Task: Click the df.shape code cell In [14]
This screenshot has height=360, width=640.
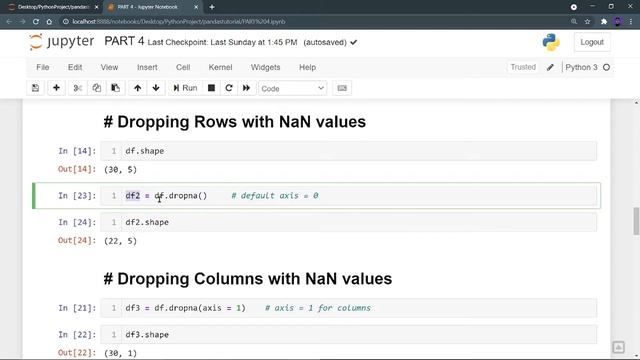Action: (349, 151)
